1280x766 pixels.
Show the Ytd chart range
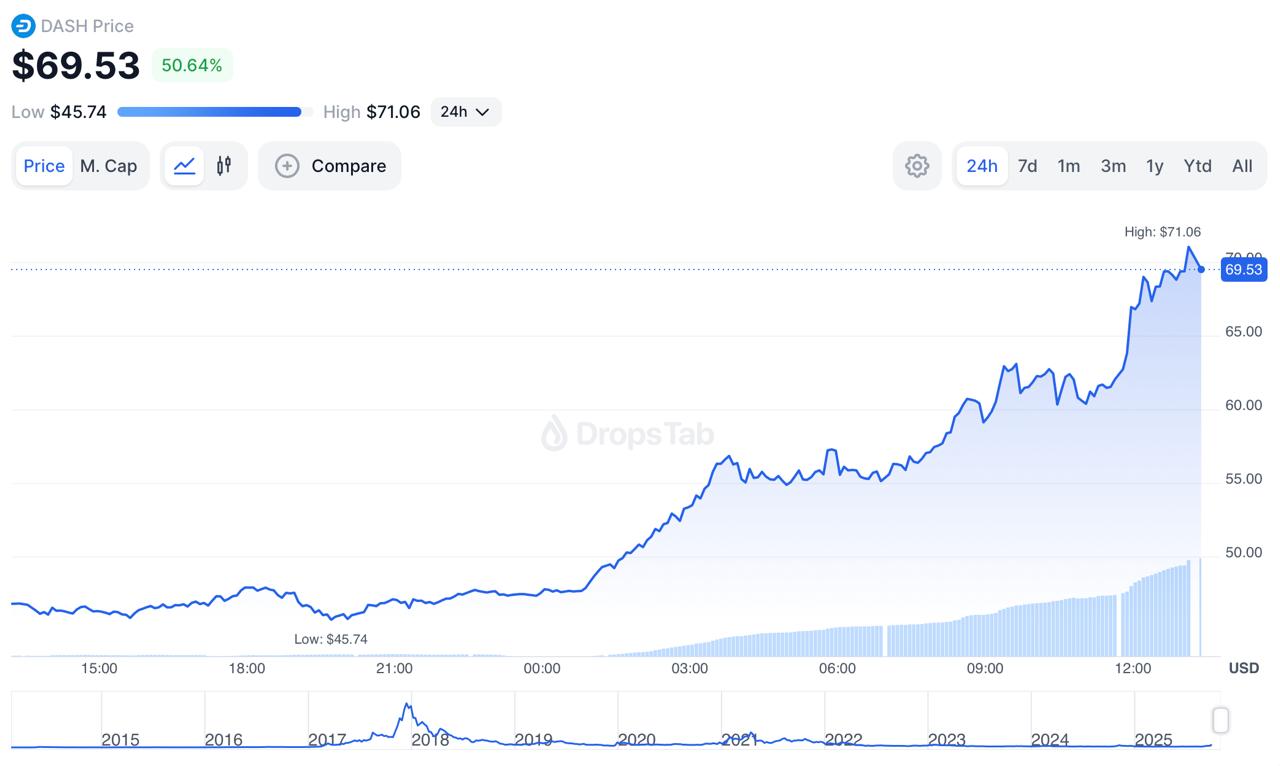point(1197,166)
